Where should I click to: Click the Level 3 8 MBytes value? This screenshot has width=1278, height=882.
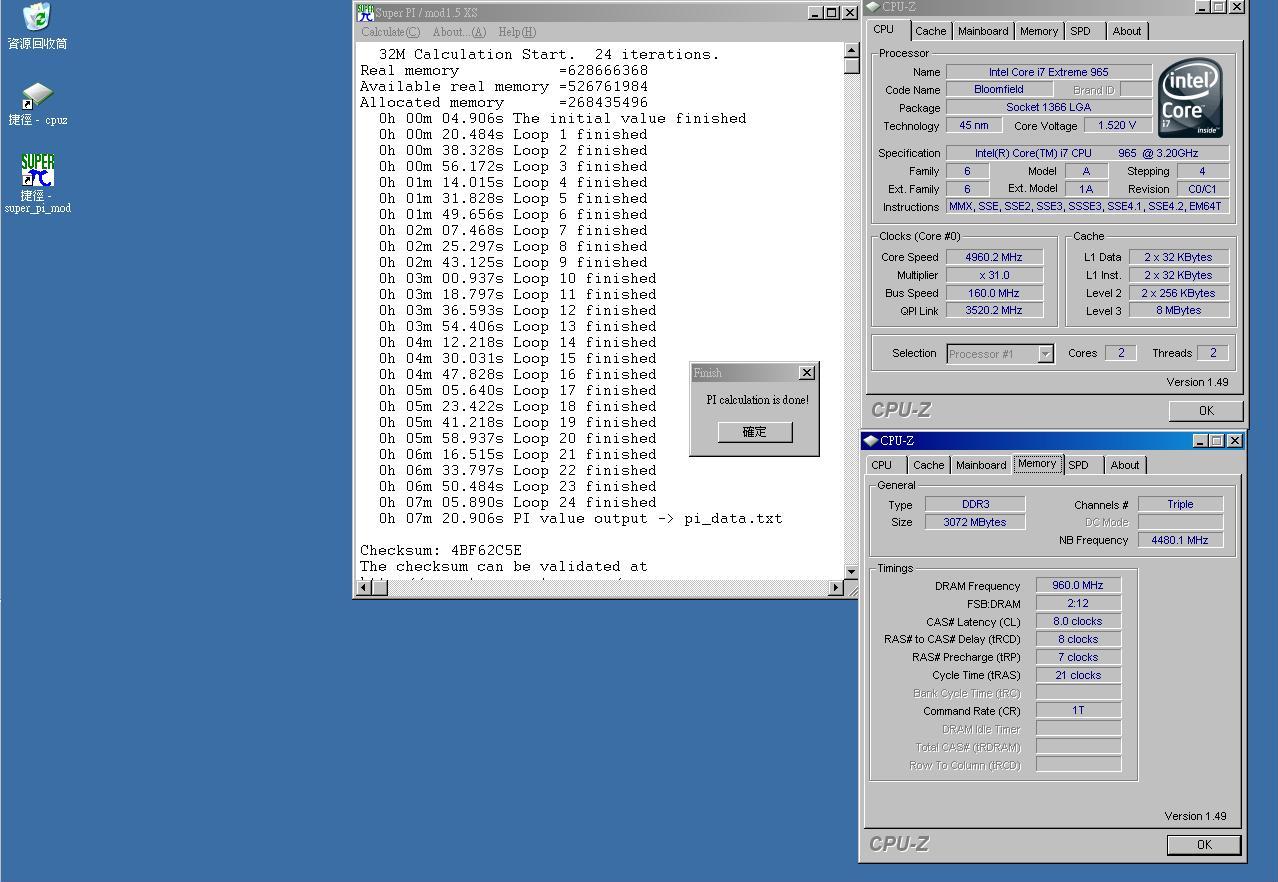coord(1179,311)
